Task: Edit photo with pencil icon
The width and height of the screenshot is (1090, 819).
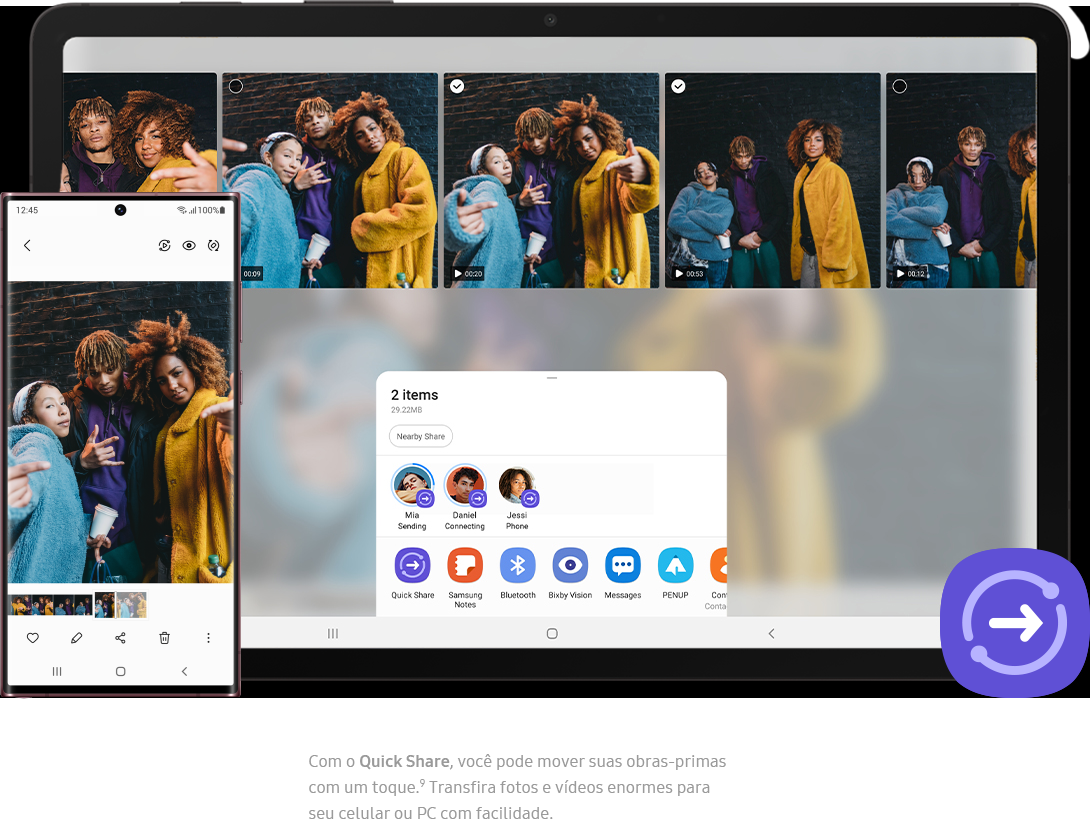Action: coord(76,638)
